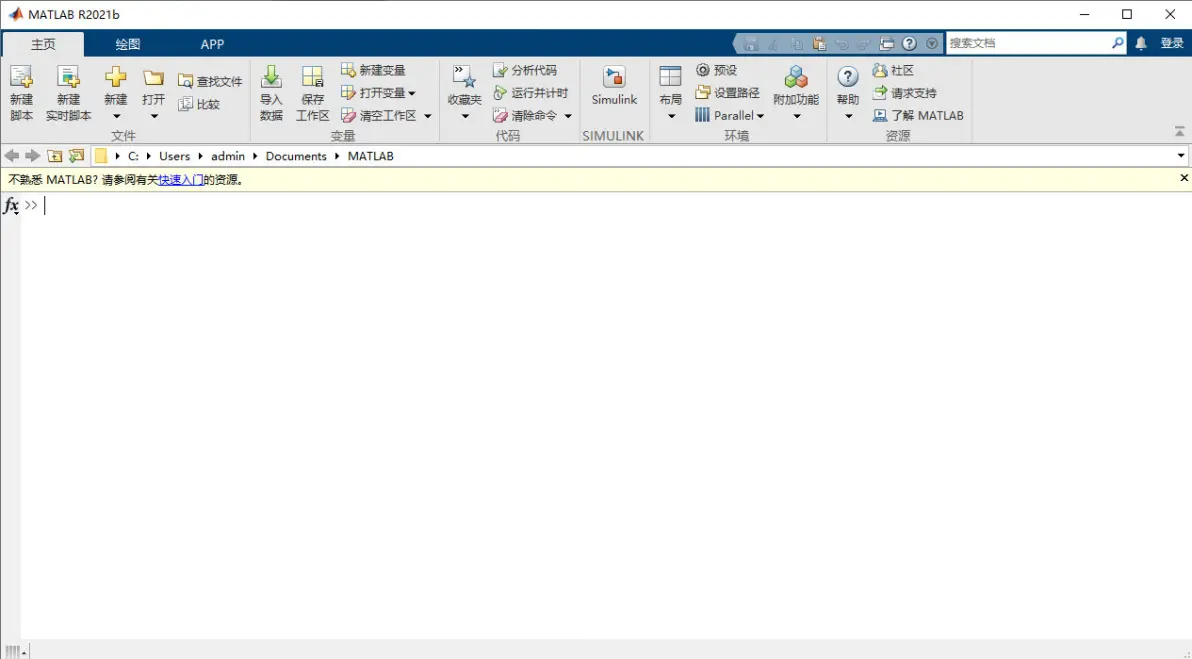This screenshot has height=659, width=1192.
Task: Navigate back in folder history
Action: [11, 156]
